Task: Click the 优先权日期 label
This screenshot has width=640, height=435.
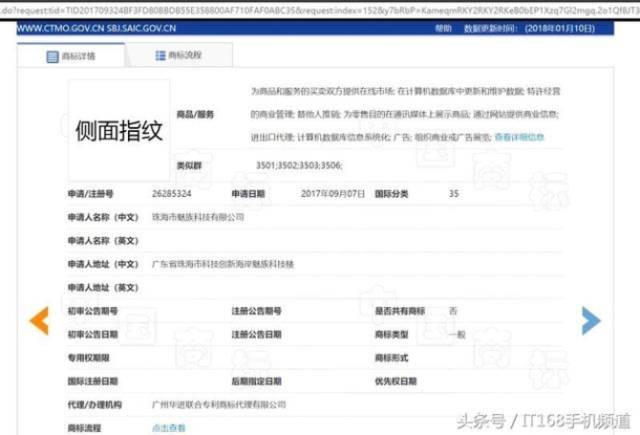Action: click(396, 381)
